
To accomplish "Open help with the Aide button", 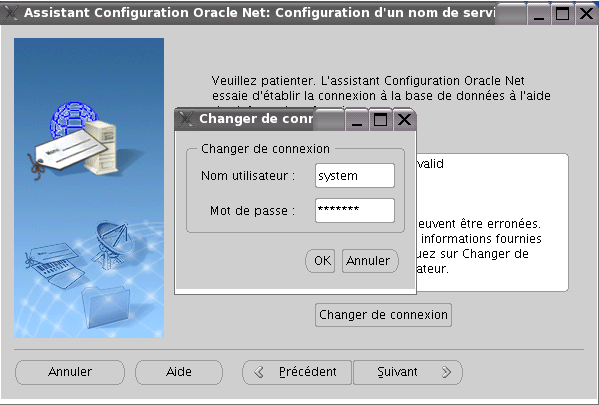I will (179, 372).
